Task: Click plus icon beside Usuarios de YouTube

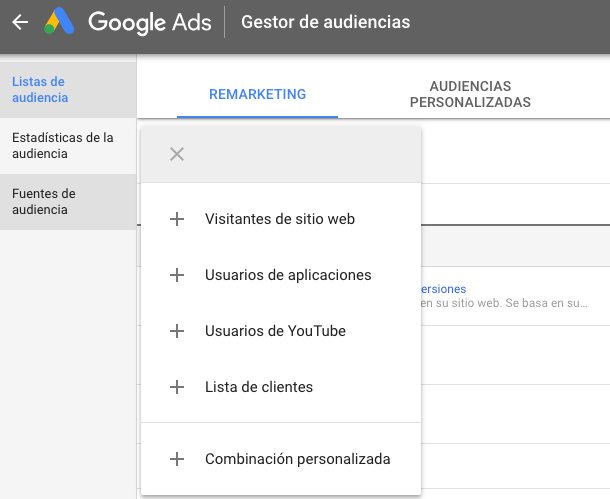Action: click(177, 331)
